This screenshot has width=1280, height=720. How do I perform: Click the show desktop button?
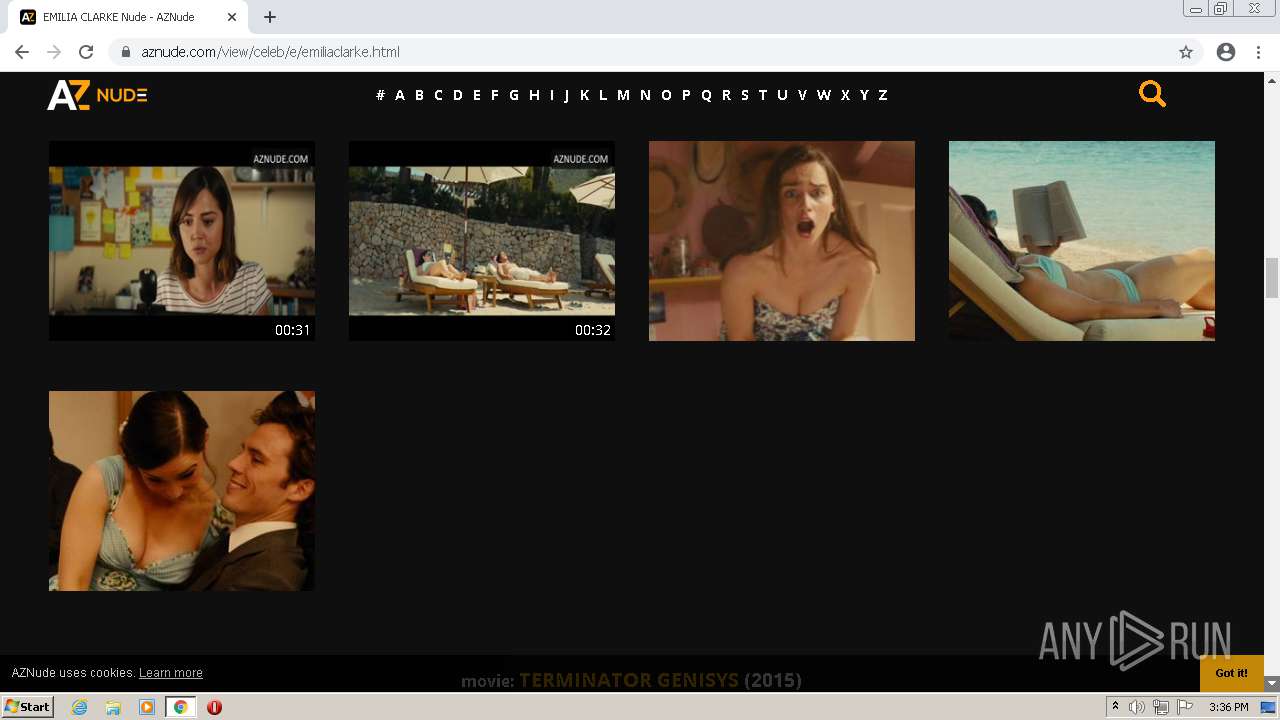[1268, 707]
